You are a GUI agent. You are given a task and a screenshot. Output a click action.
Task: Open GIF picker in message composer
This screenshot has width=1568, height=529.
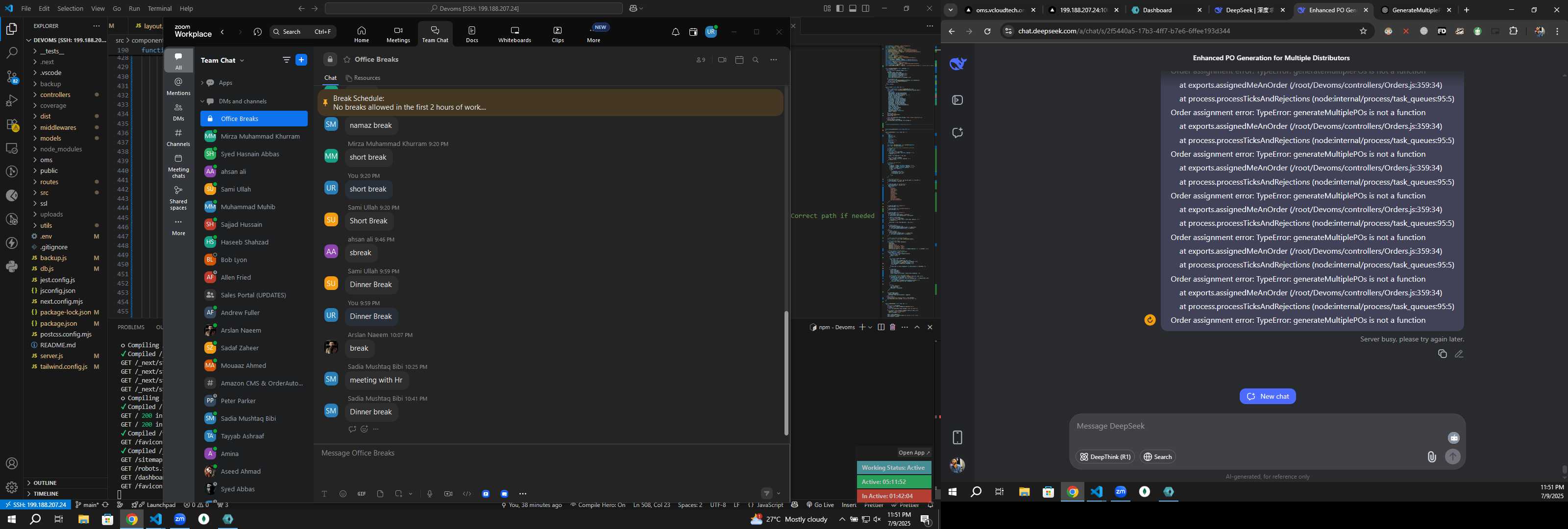pos(362,494)
